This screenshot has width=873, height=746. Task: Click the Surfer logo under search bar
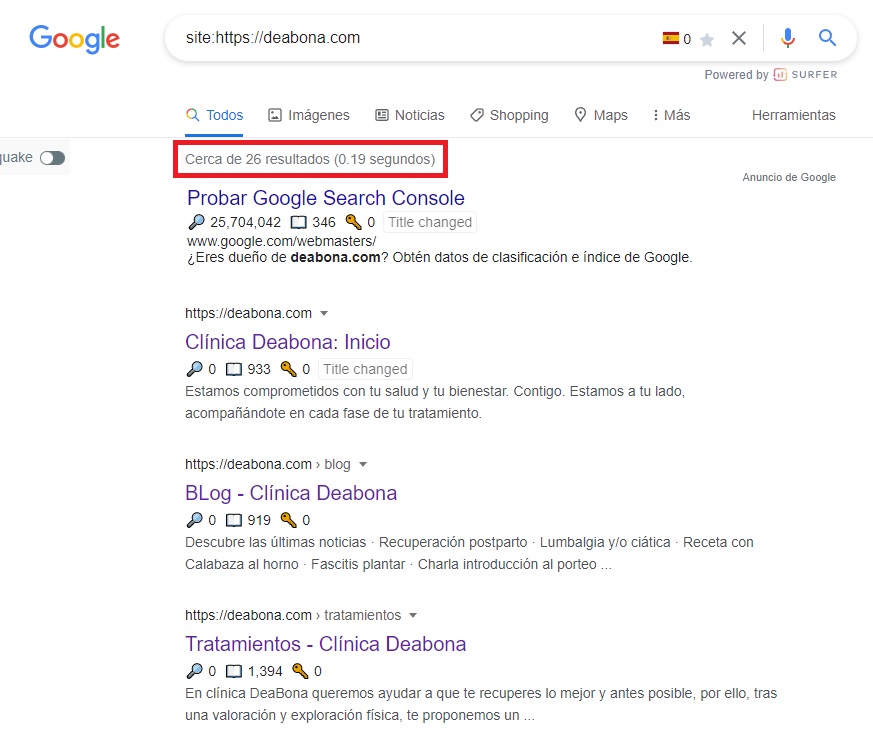coord(805,75)
